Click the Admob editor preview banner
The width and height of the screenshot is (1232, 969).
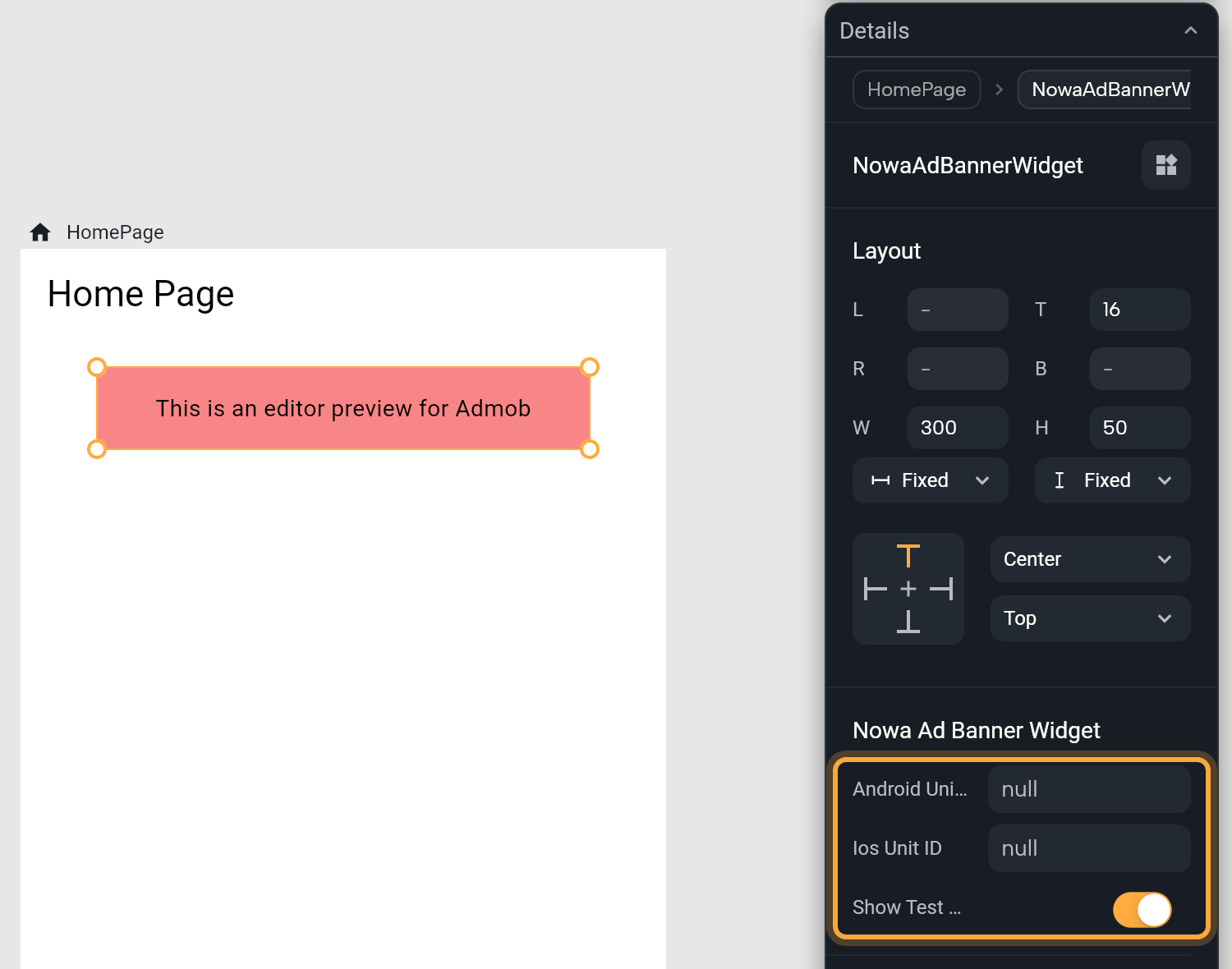343,408
